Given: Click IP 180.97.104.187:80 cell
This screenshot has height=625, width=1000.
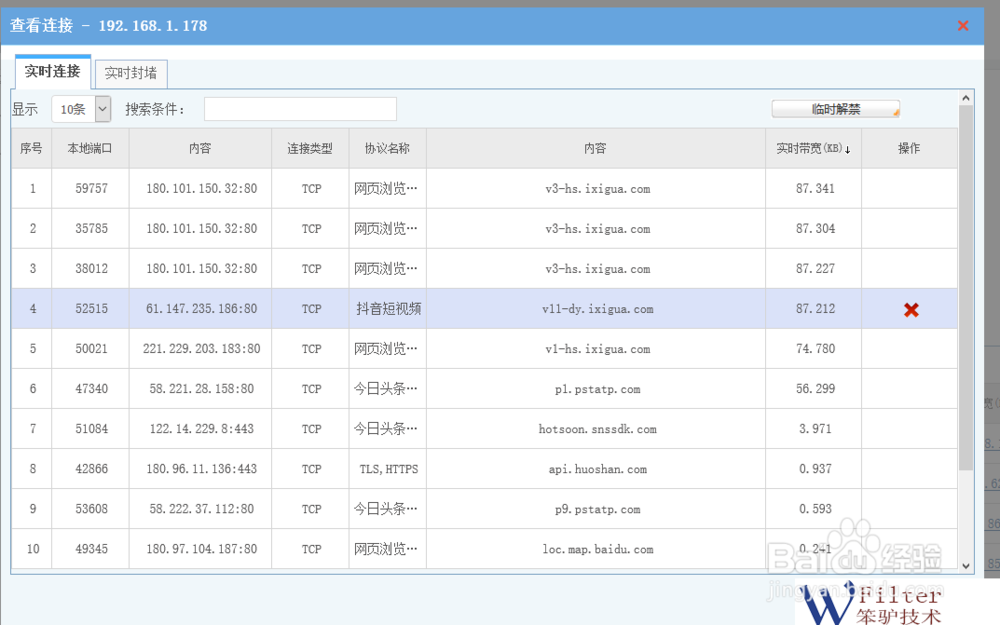Looking at the screenshot, I should (200, 549).
